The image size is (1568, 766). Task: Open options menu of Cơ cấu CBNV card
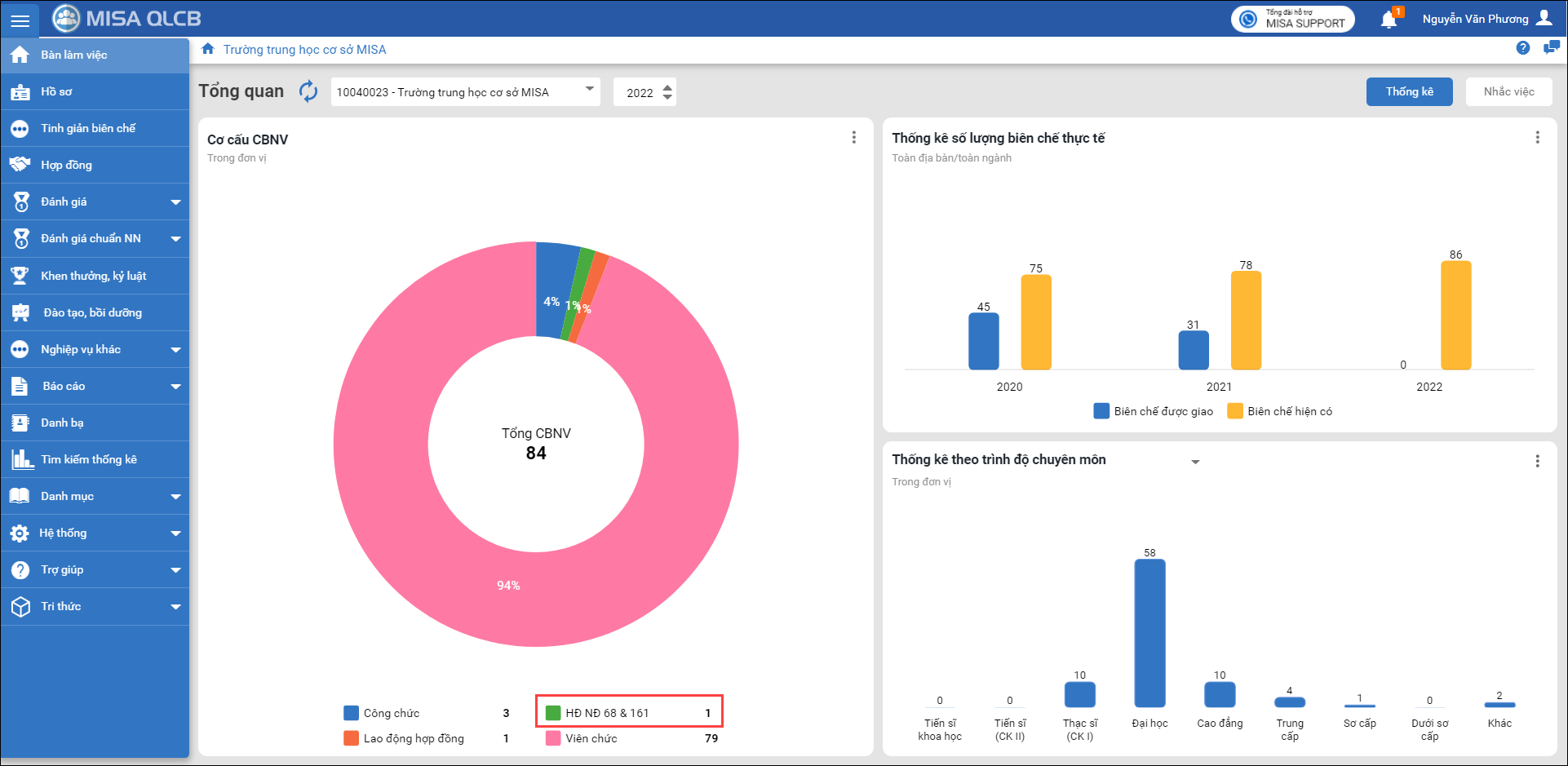coord(853,138)
